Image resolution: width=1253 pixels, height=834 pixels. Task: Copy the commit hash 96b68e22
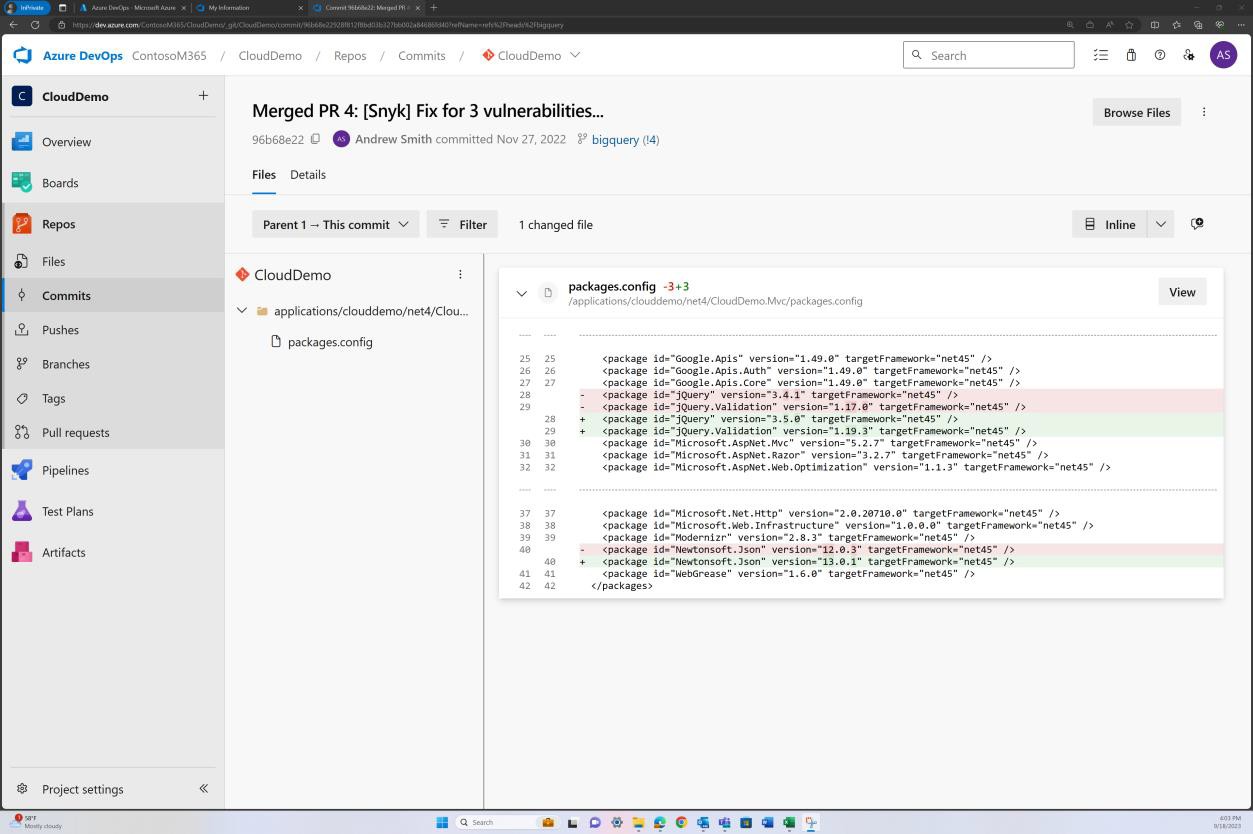click(315, 139)
